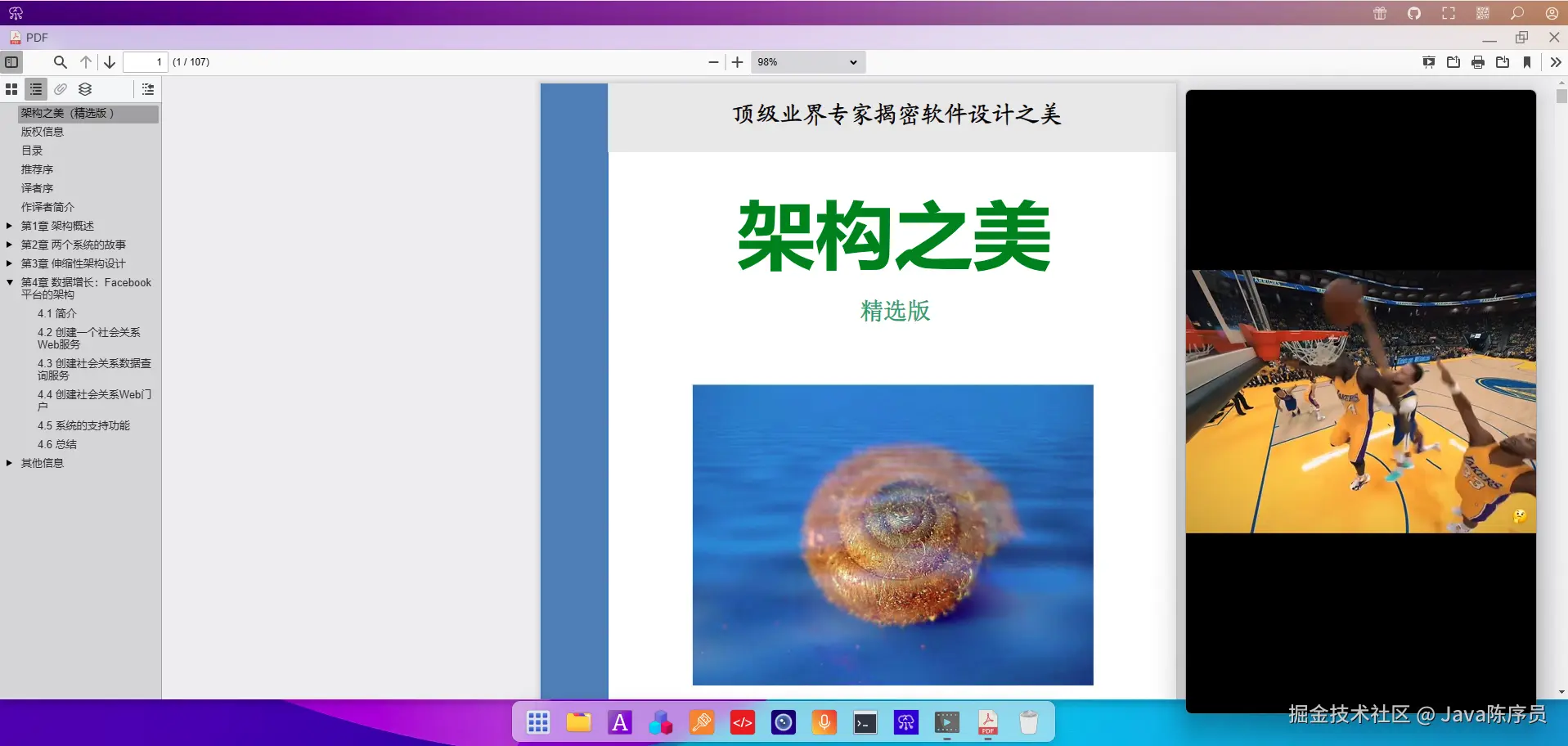1568x746 pixels.
Task: Click the gift icon in top bar
Action: click(1380, 13)
